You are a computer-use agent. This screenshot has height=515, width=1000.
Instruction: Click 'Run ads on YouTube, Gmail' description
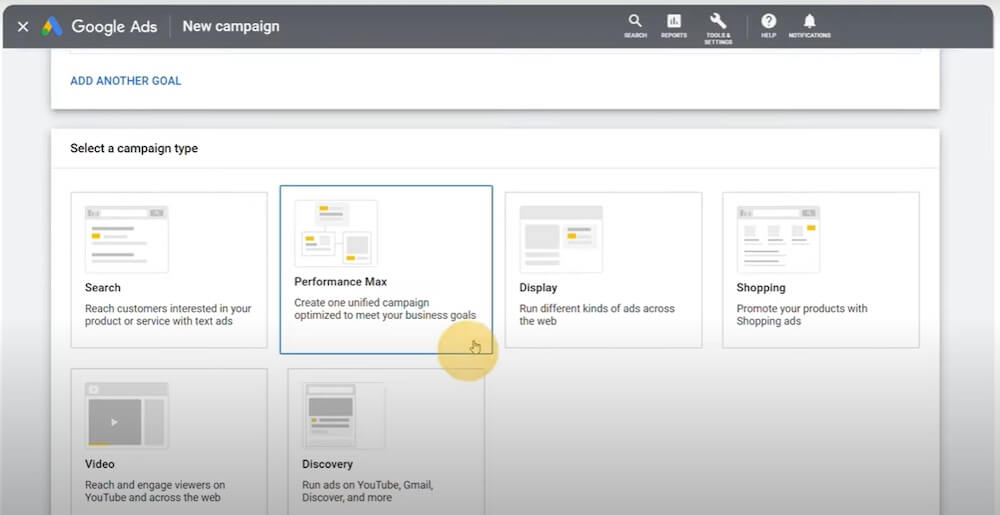pyautogui.click(x=367, y=491)
